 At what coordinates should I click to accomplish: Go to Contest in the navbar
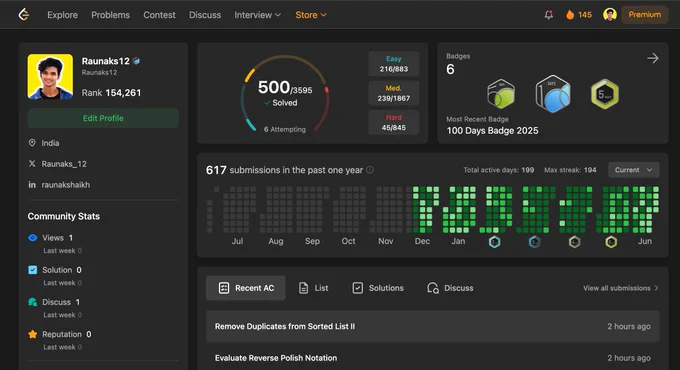point(159,15)
